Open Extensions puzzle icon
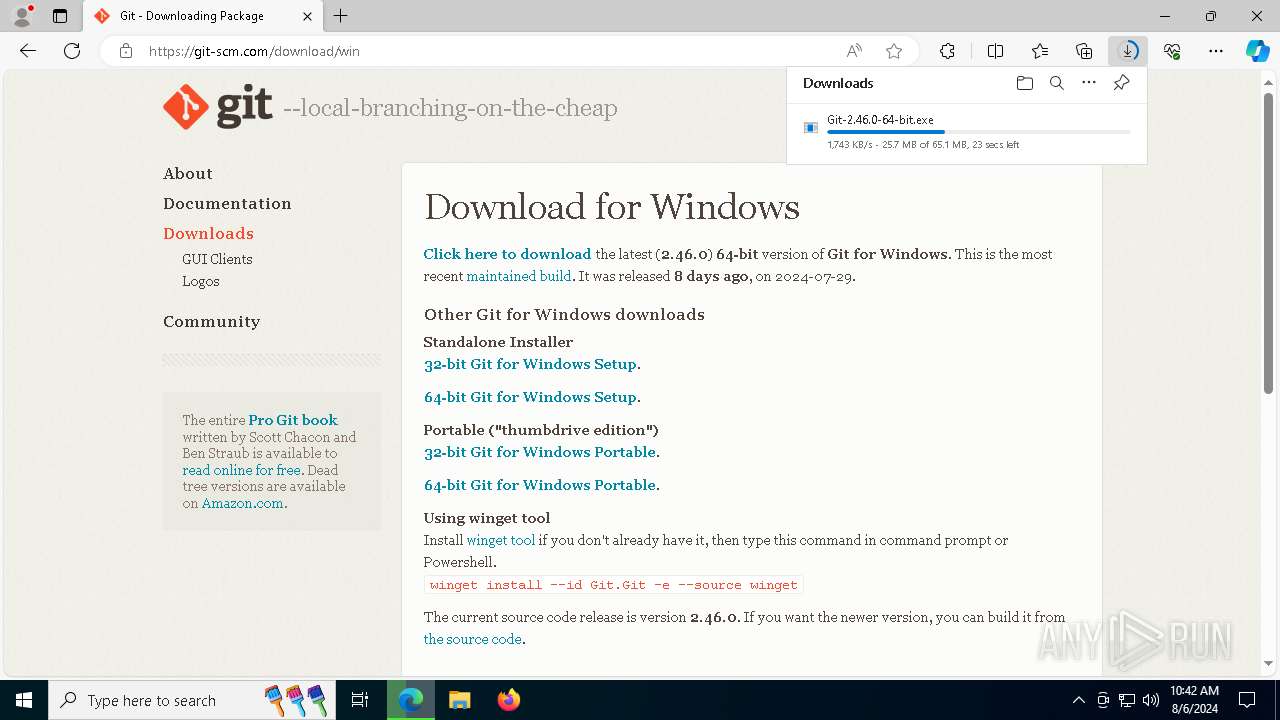 point(947,51)
